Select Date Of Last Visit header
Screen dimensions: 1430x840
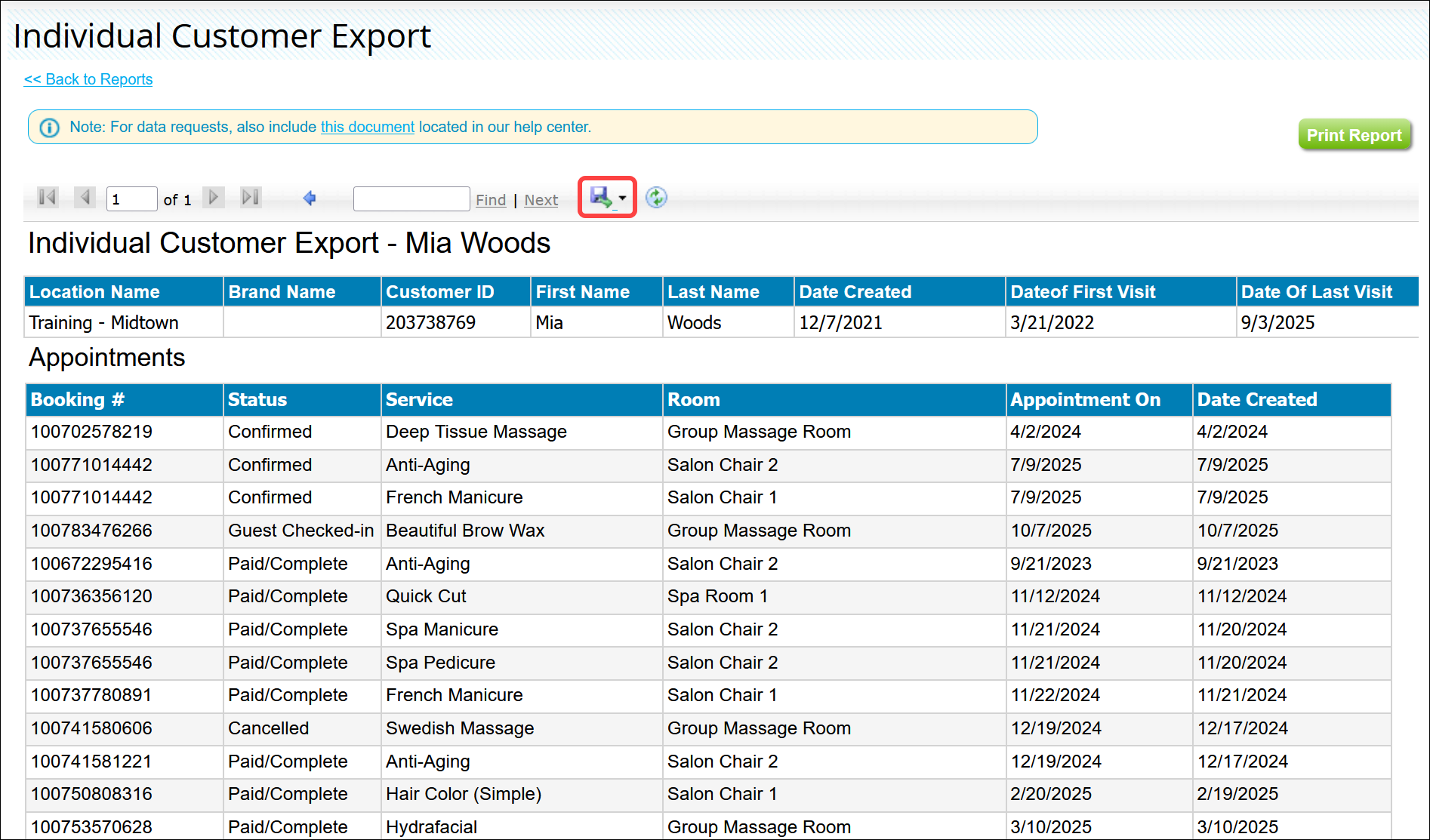click(1327, 292)
